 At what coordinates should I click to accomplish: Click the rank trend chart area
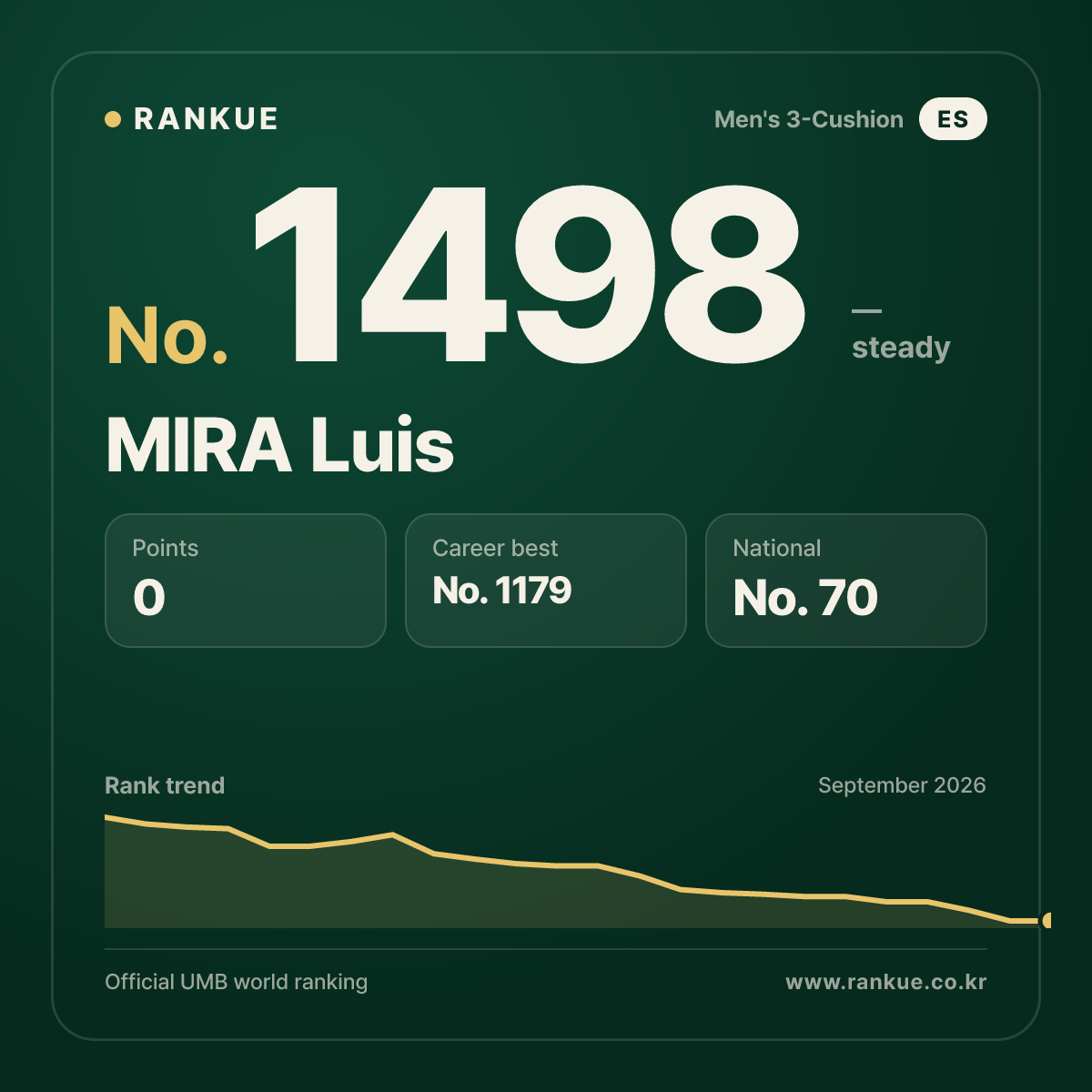[577, 872]
